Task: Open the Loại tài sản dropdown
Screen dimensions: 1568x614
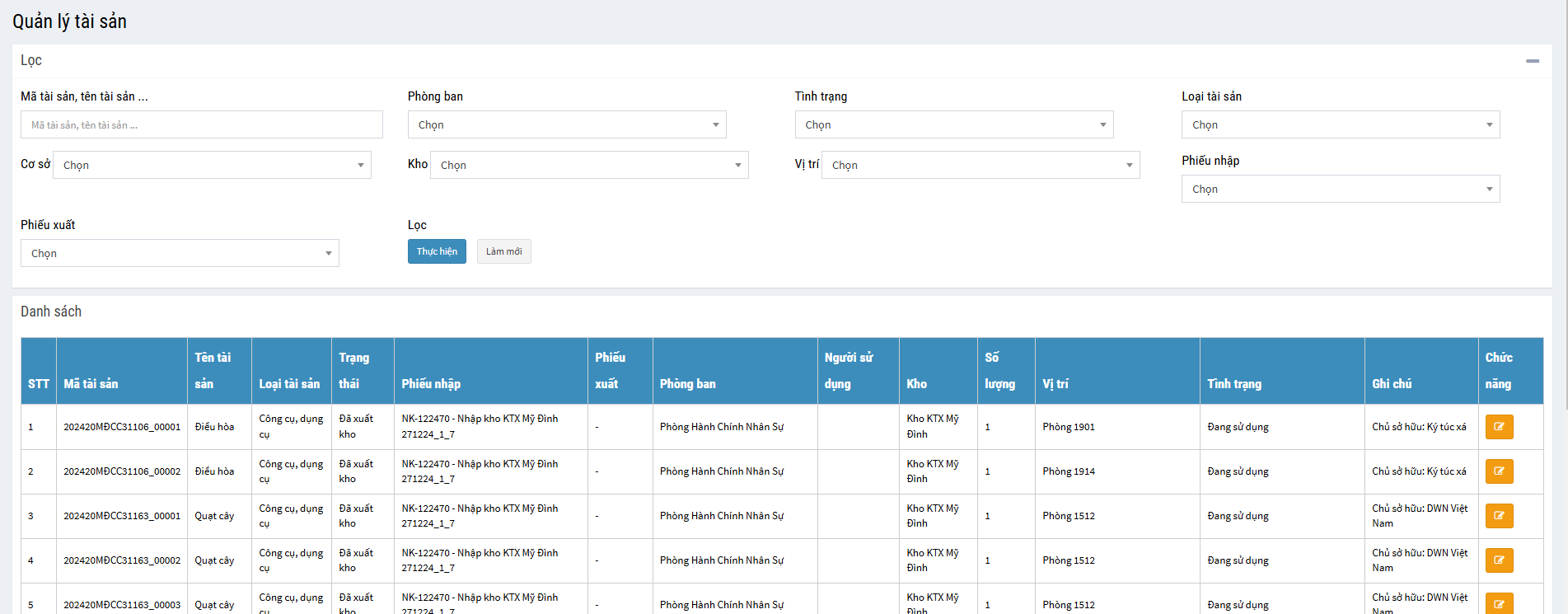Action: point(1340,125)
